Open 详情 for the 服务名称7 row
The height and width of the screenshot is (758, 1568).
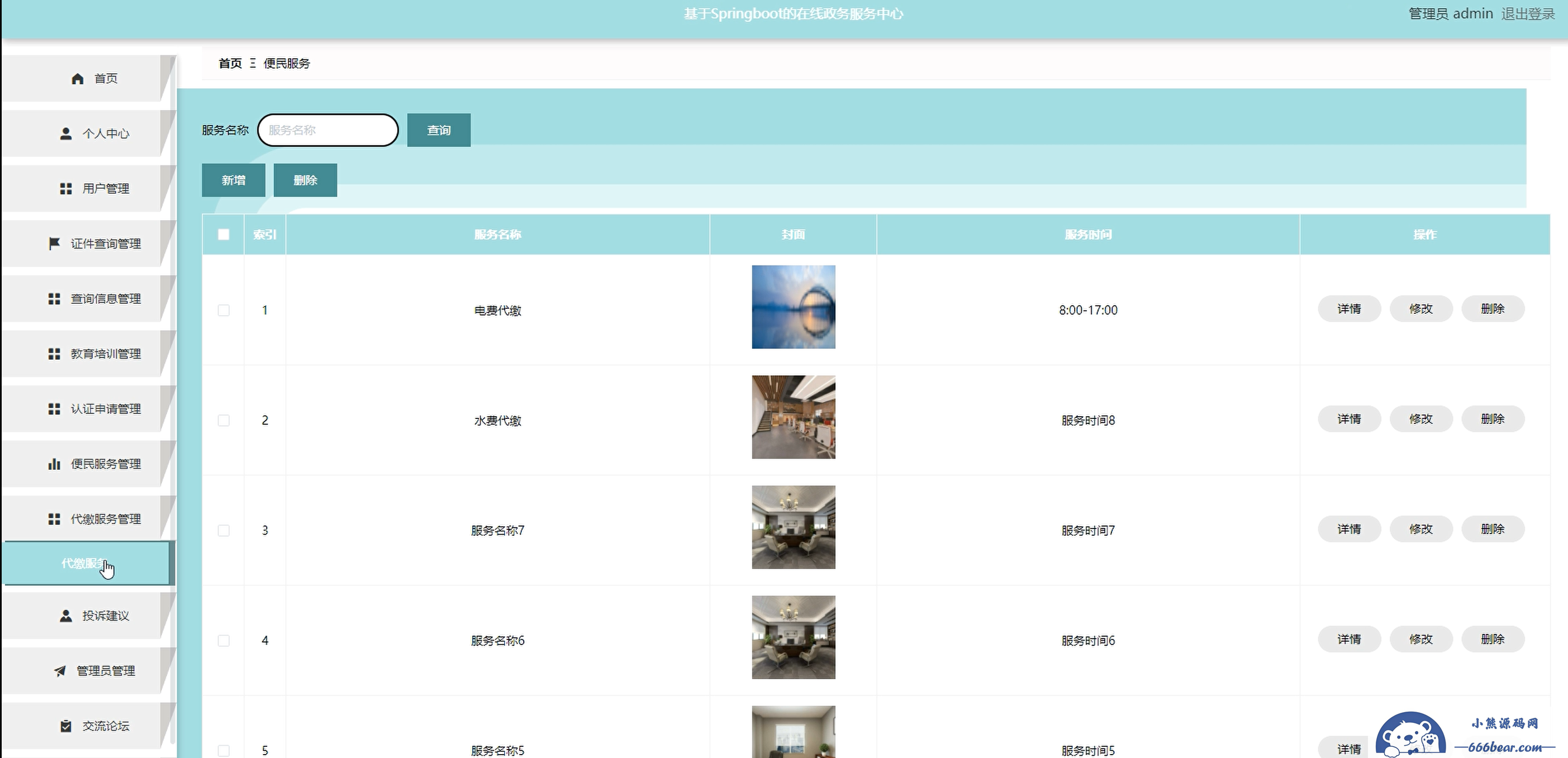click(1349, 530)
